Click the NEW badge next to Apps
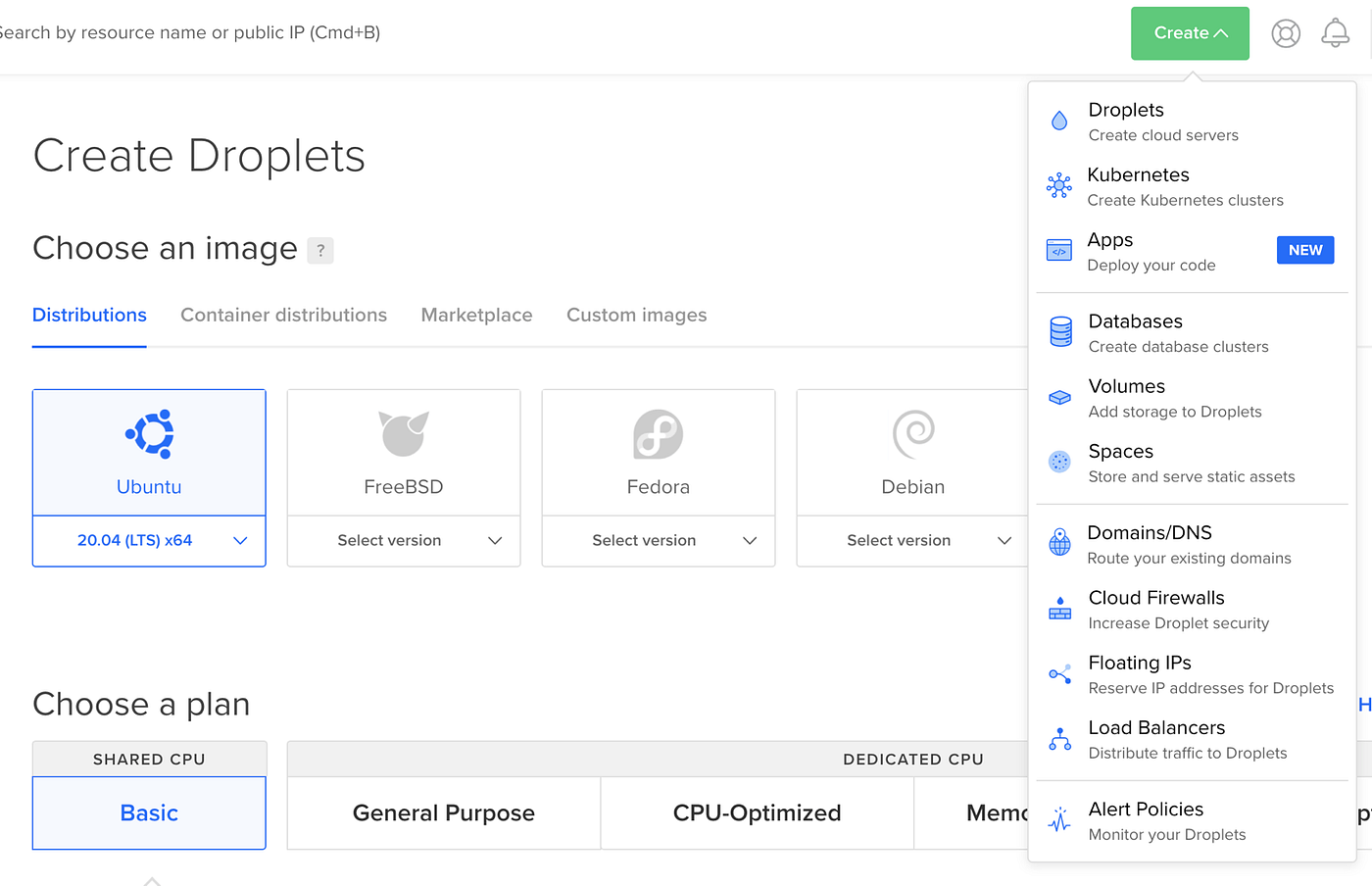 tap(1305, 250)
